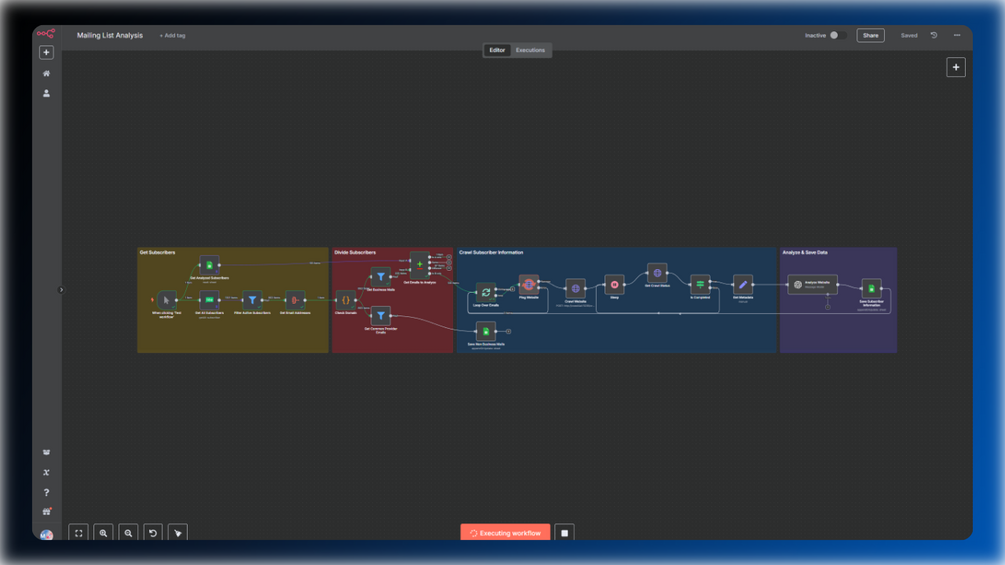Viewport: 1005px width, 565px height.
Task: Select the Save Non Business Mails node
Action: click(x=486, y=331)
